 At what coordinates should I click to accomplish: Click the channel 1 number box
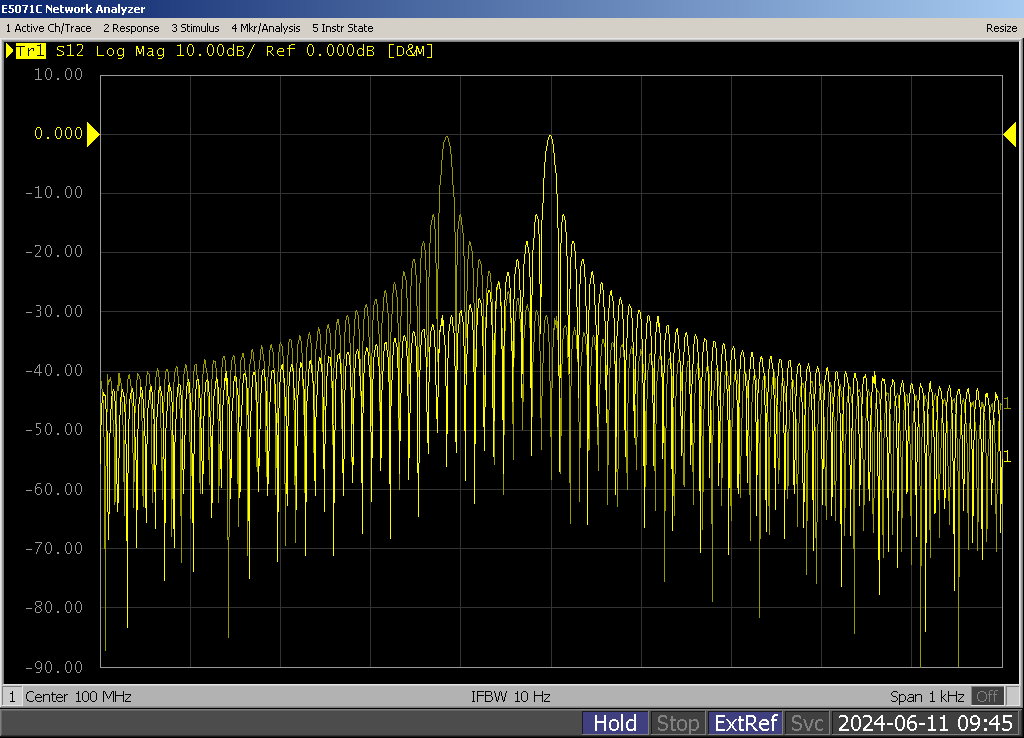click(12, 696)
